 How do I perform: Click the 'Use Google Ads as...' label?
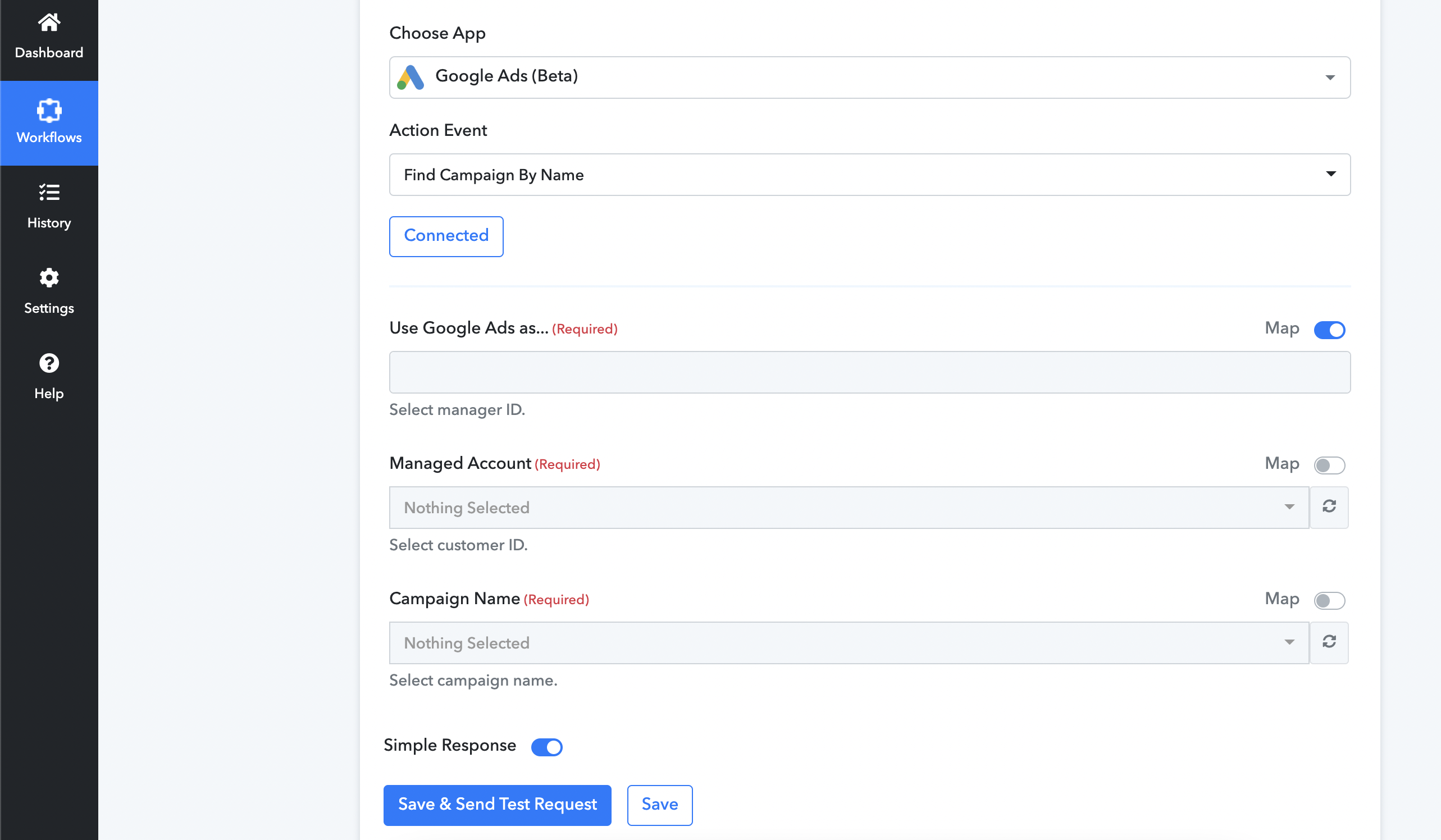click(x=469, y=328)
